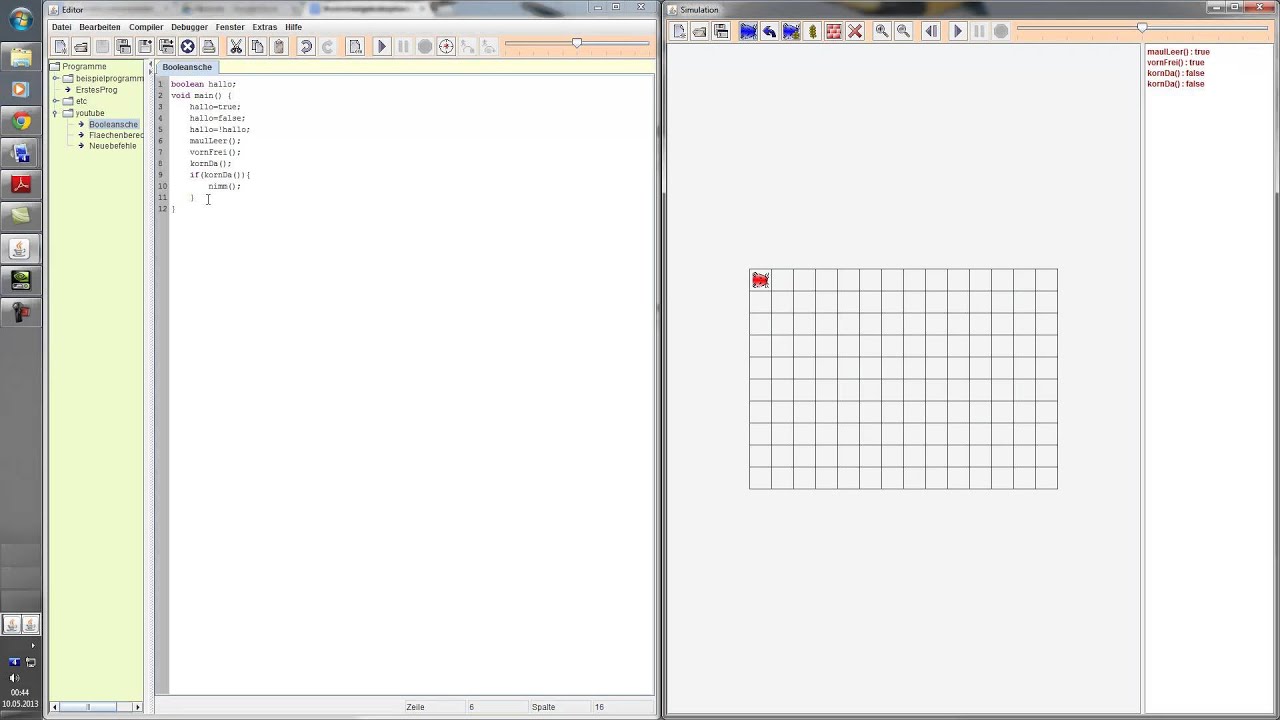Click the Editor stop button

coord(425,46)
